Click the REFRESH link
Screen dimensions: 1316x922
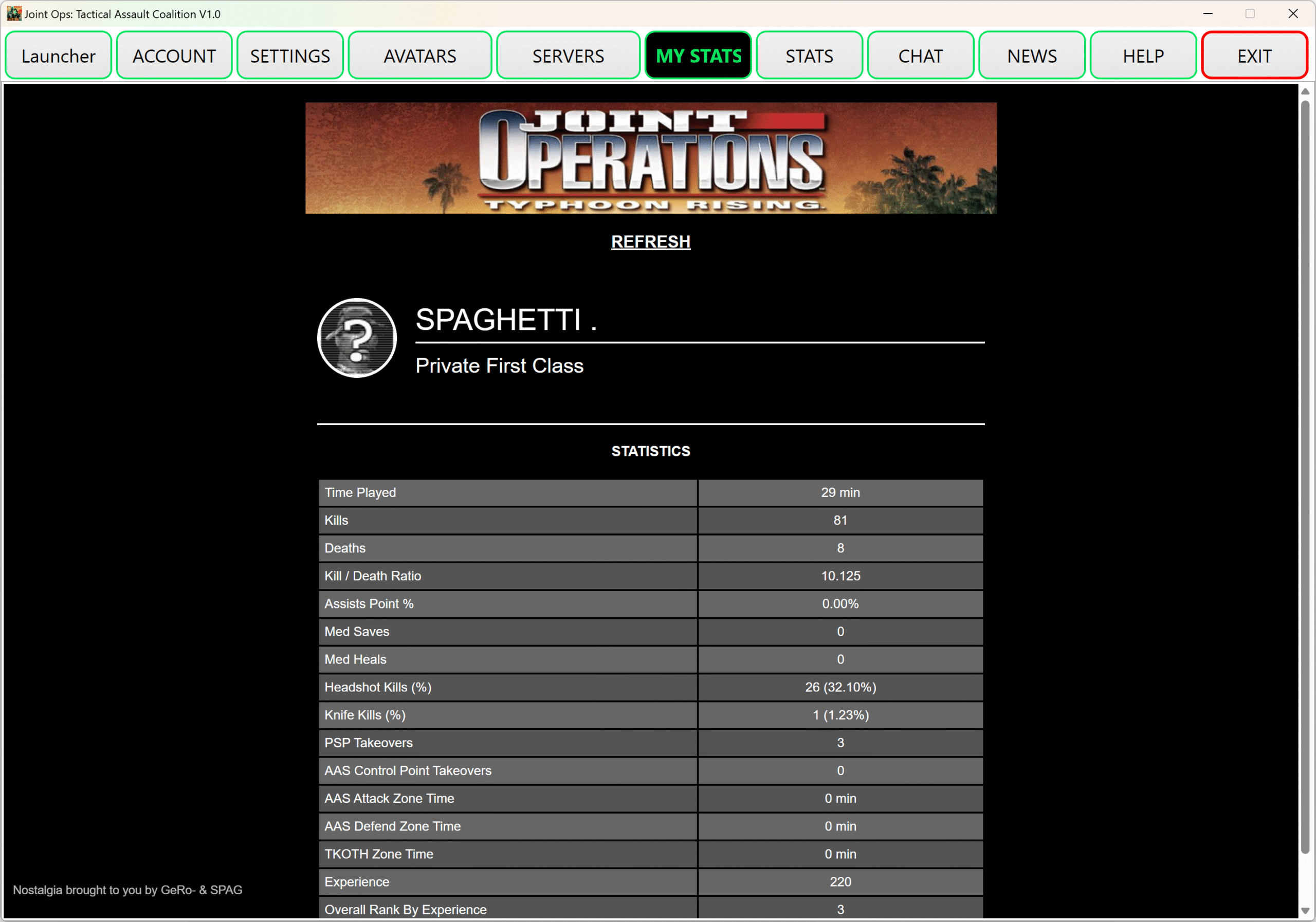coord(650,242)
